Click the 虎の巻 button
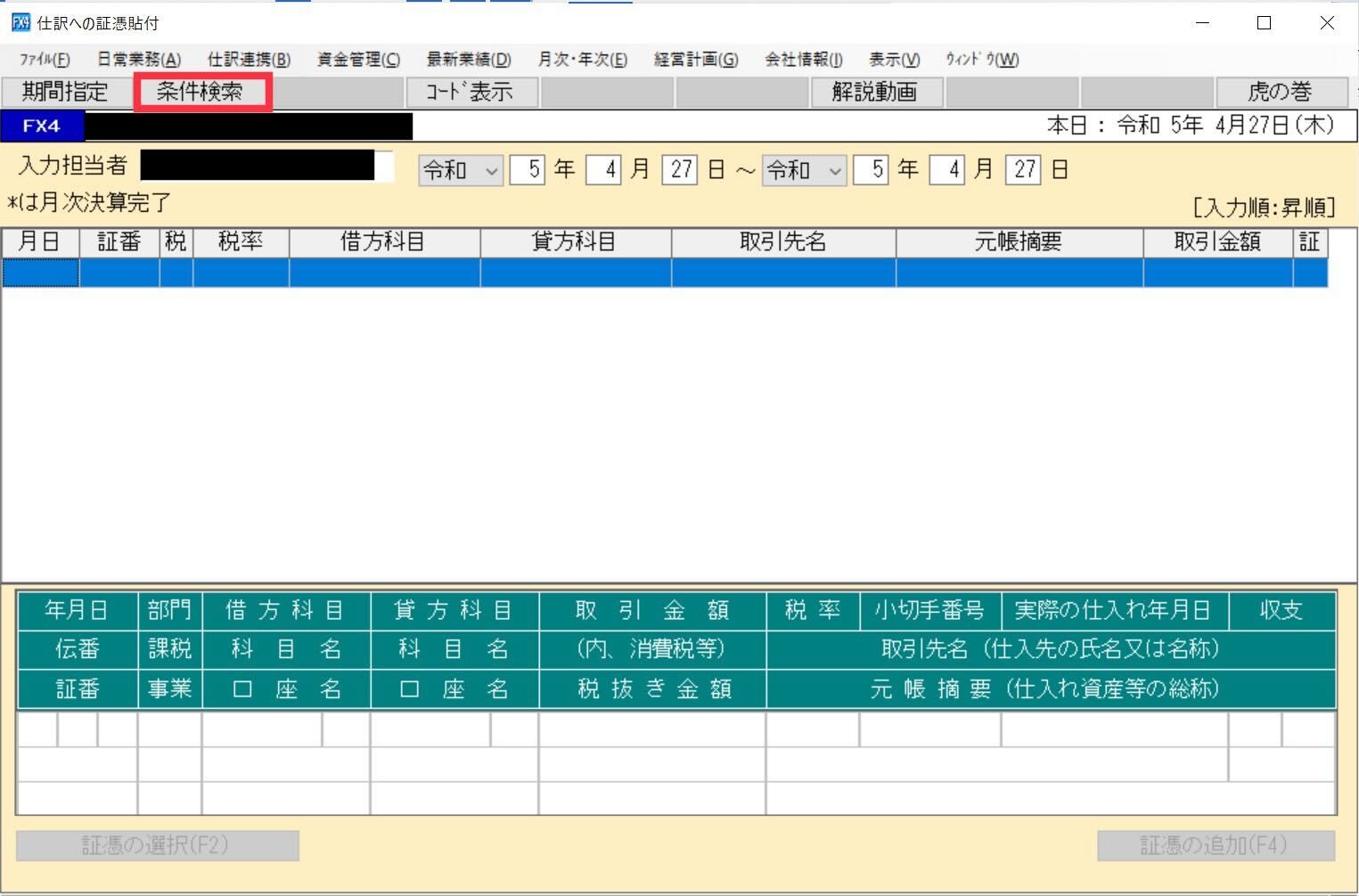 [1281, 92]
